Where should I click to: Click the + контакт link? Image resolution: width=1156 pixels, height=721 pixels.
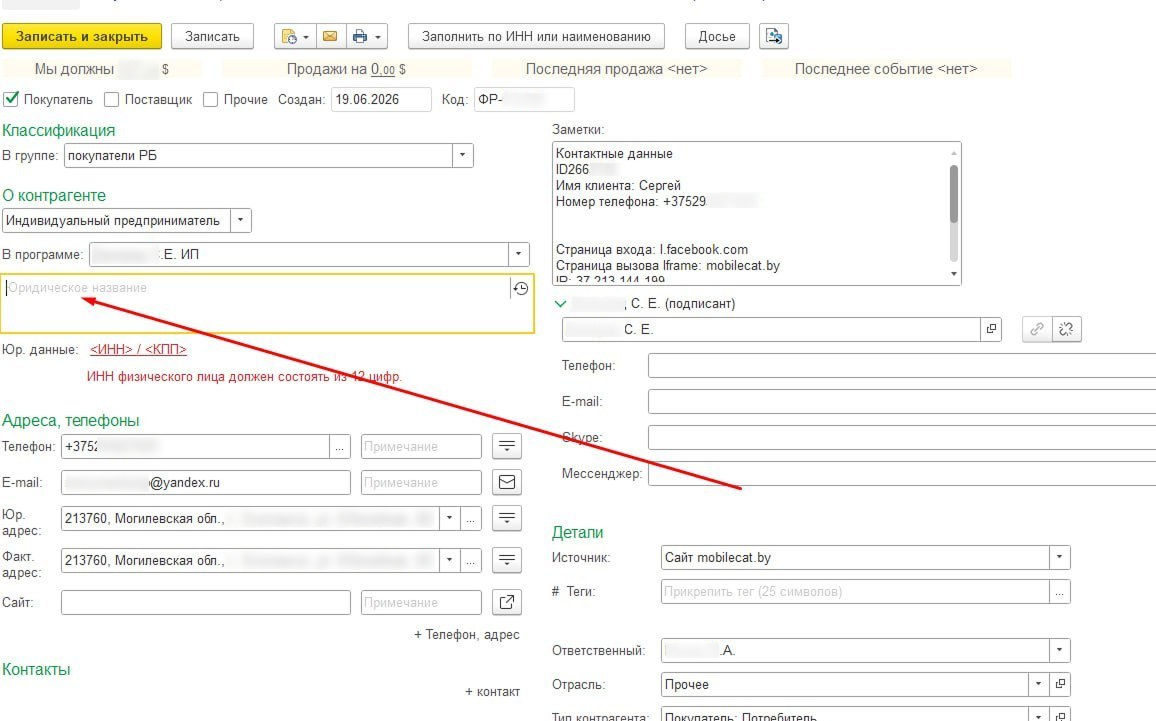[492, 692]
